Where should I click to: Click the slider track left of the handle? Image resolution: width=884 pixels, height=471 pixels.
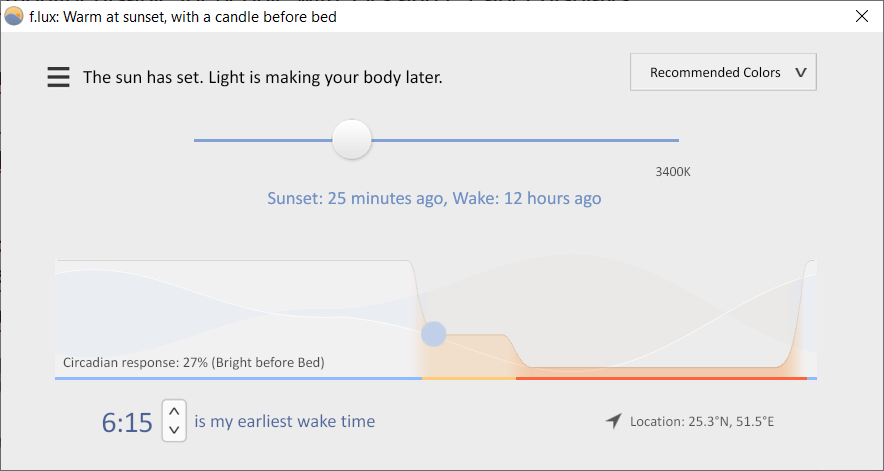click(x=260, y=140)
